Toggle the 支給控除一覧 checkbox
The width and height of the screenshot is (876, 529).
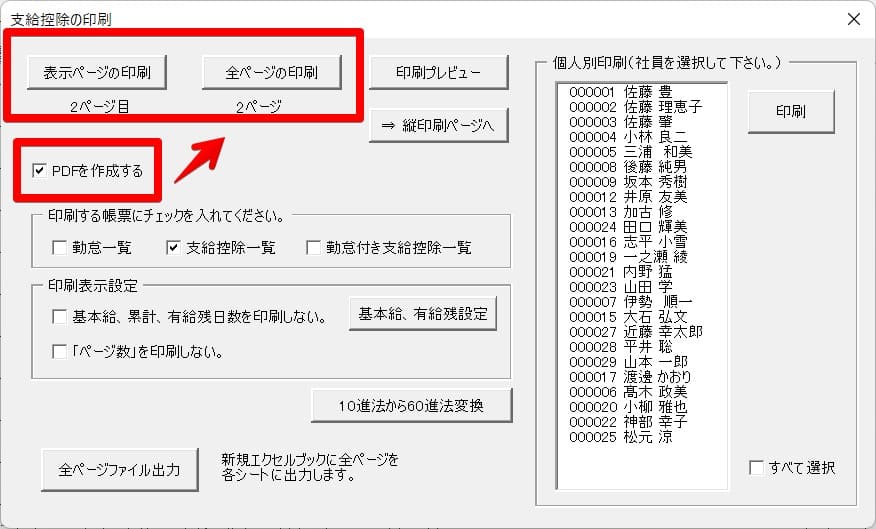click(x=173, y=247)
